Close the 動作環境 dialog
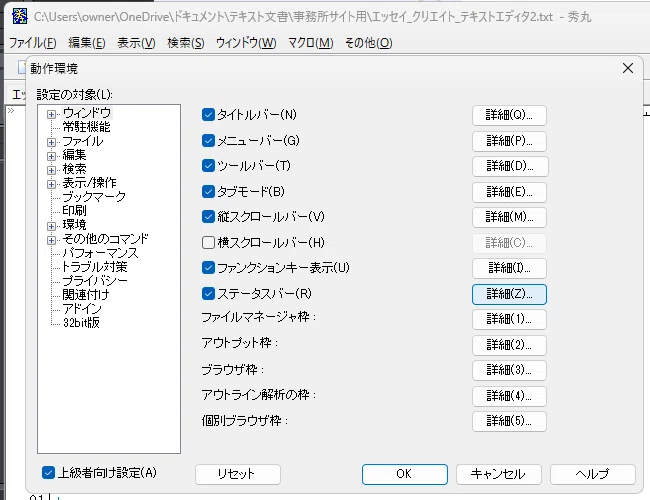Image resolution: width=650 pixels, height=500 pixels. [628, 68]
